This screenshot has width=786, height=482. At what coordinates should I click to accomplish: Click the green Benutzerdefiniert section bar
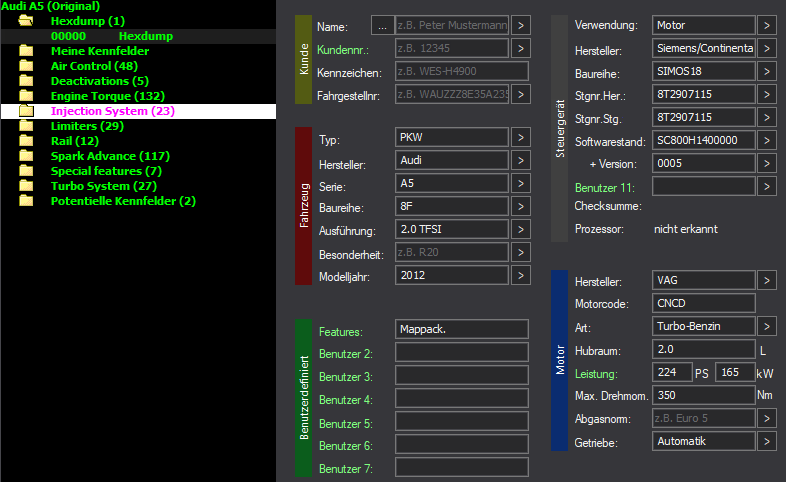pos(304,398)
